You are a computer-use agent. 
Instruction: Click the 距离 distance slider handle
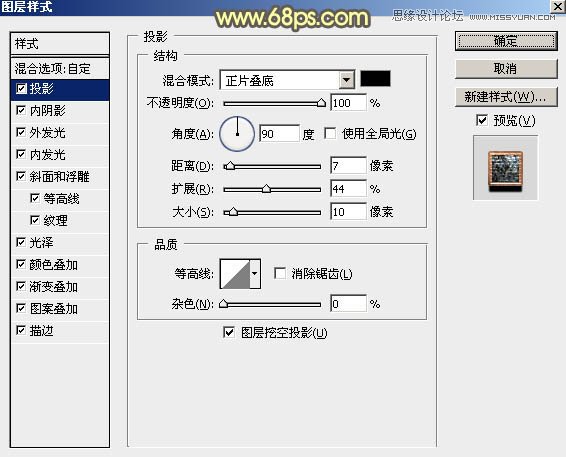(230, 166)
